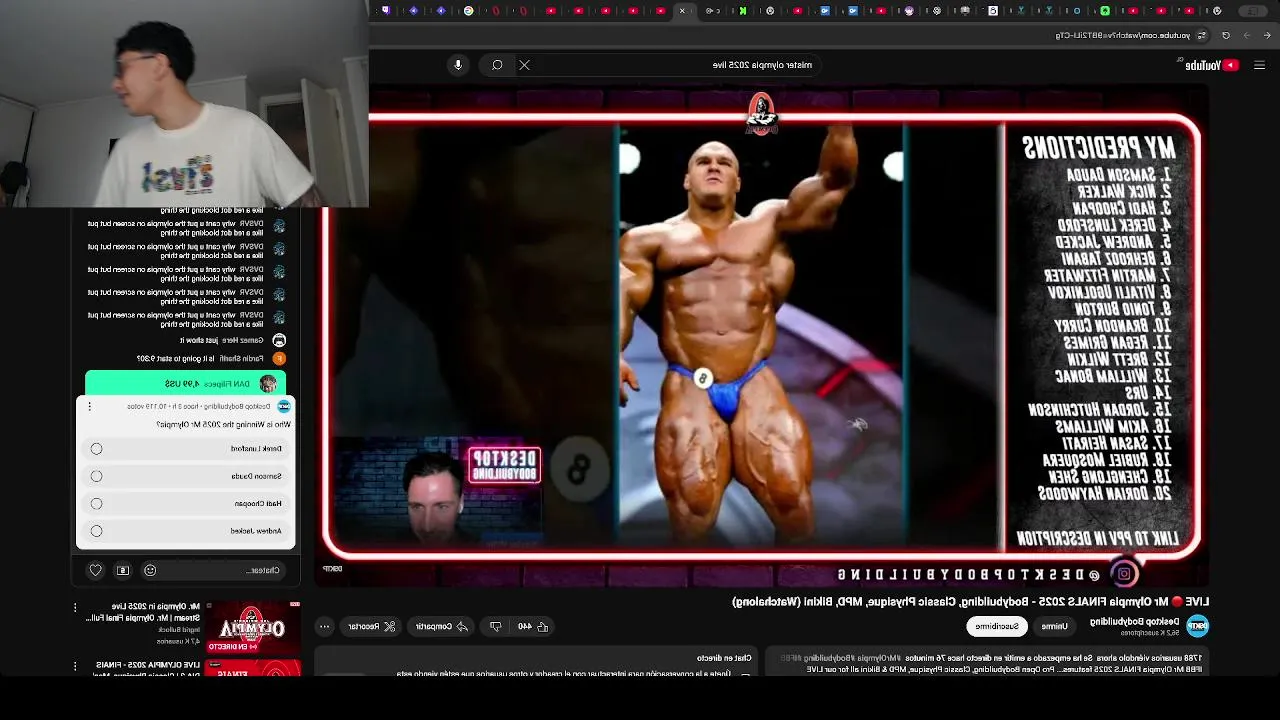Click the Unirme button

pos(1054,626)
